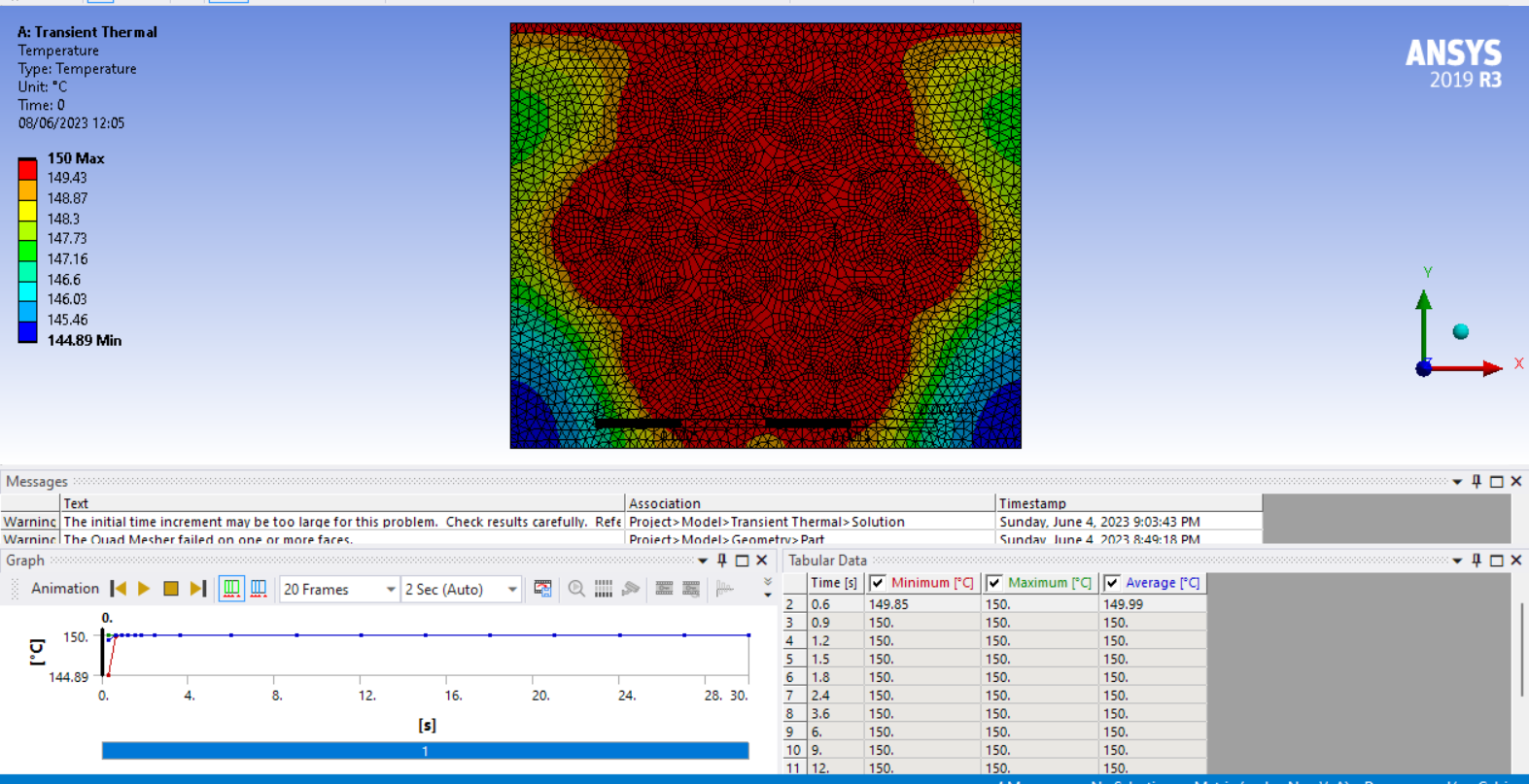Open Tabular Data panel options dropdown arrow
Viewport: 1529px width, 784px height.
pyautogui.click(x=1457, y=561)
